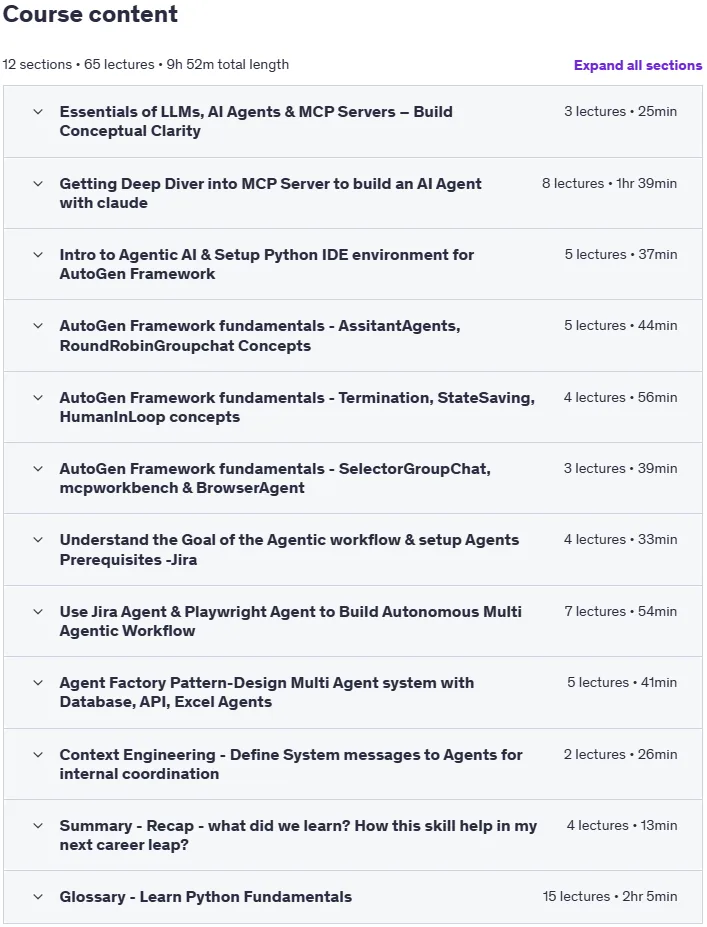This screenshot has width=707, height=927.
Task: Open chevron for Termination, StateSaving section
Action: pos(38,398)
